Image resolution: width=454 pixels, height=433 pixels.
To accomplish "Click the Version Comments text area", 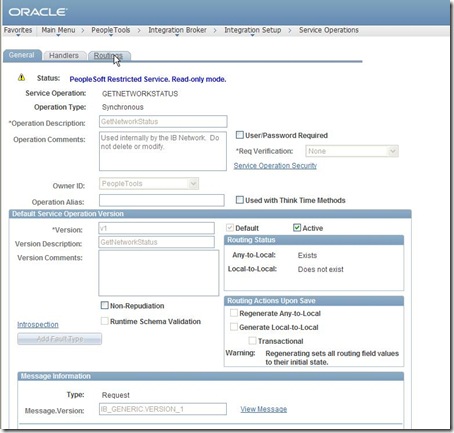I will point(159,273).
